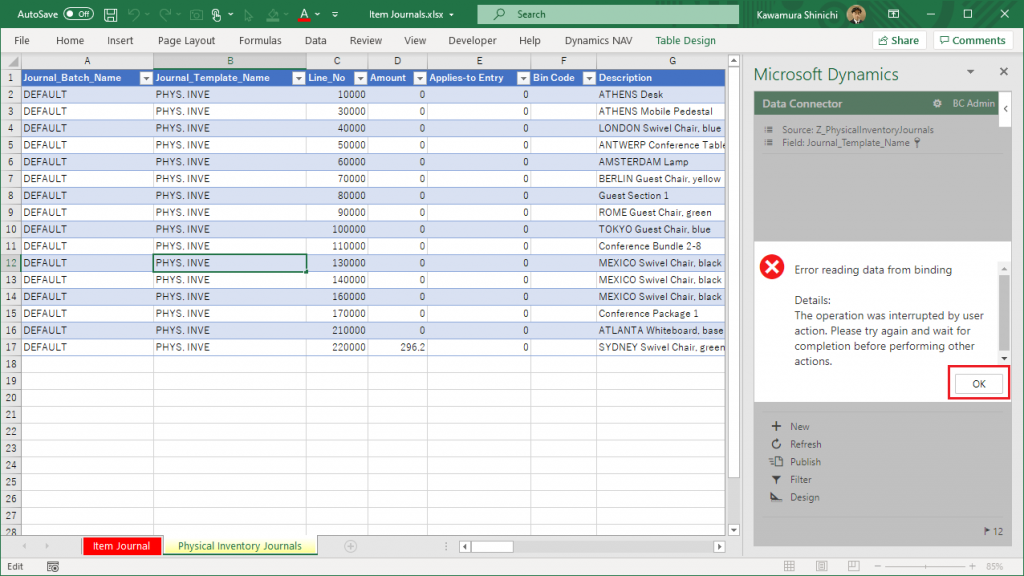The width and height of the screenshot is (1024, 576).
Task: Click the worksheet vertical scrollbar down arrow
Action: point(733,530)
